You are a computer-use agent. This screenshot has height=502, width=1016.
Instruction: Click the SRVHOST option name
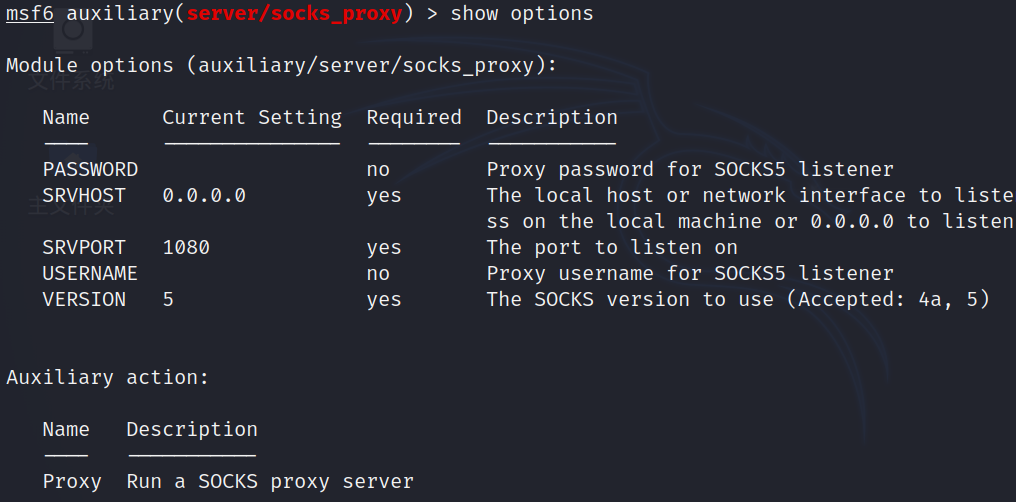click(84, 195)
